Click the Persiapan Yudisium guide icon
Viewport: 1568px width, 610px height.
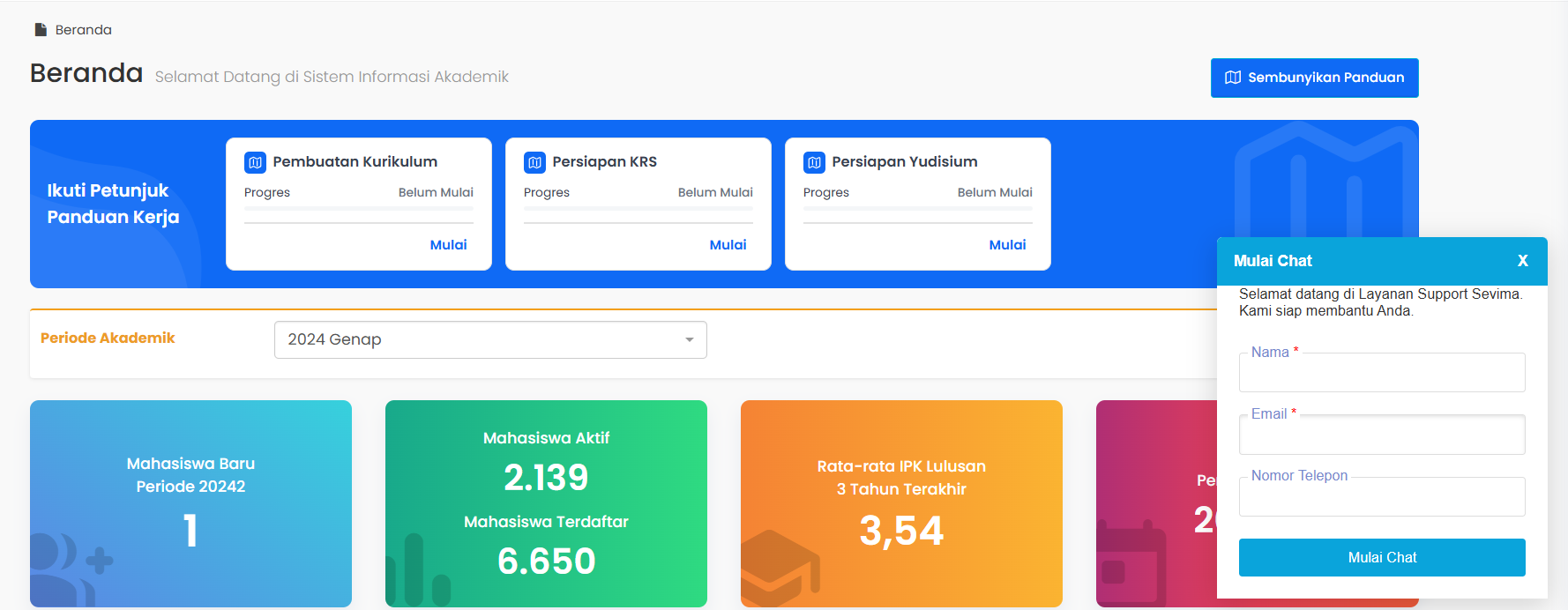(814, 162)
